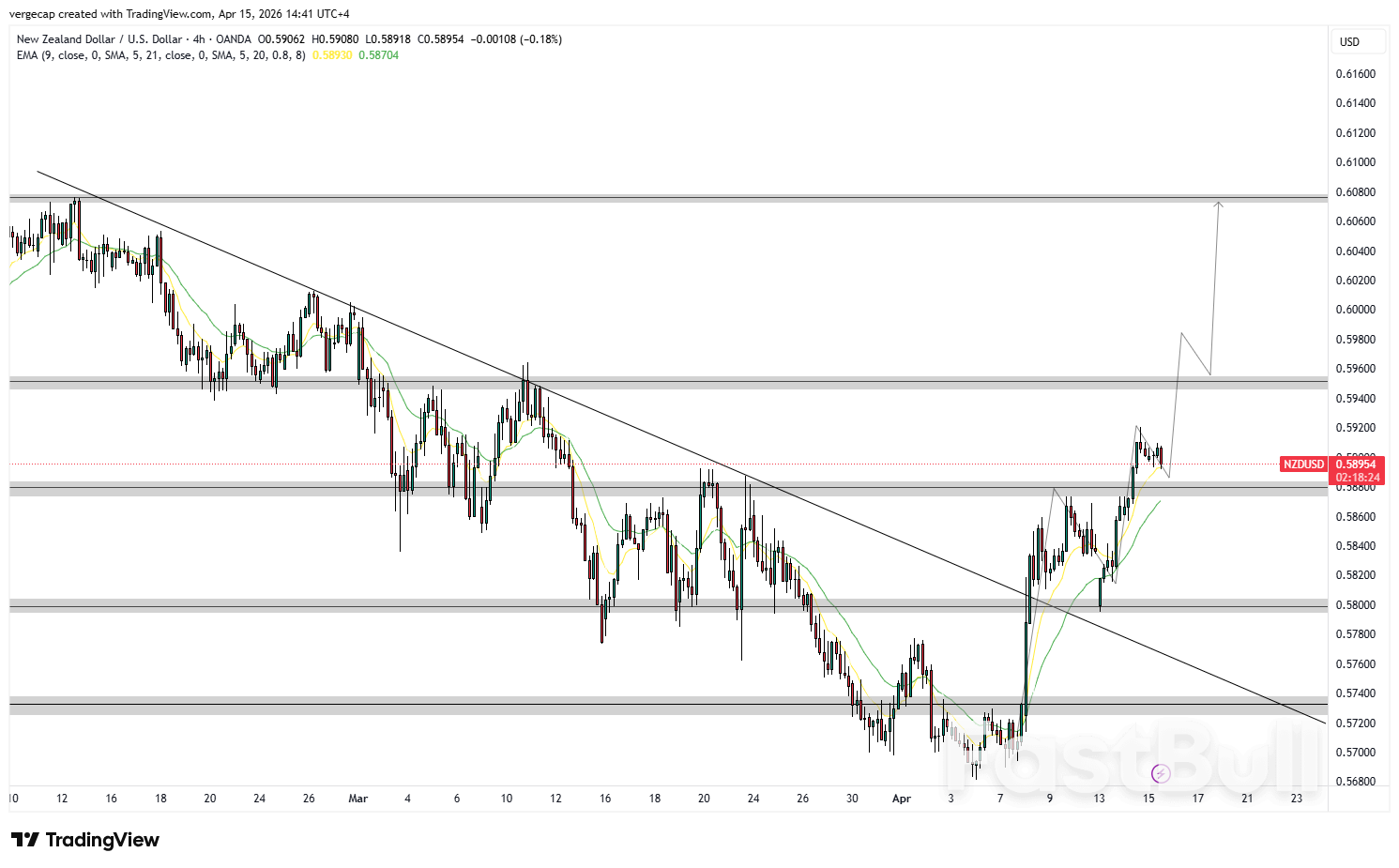
Task: Toggle the yellow EMA value 0.58930 in legend
Action: 333,55
